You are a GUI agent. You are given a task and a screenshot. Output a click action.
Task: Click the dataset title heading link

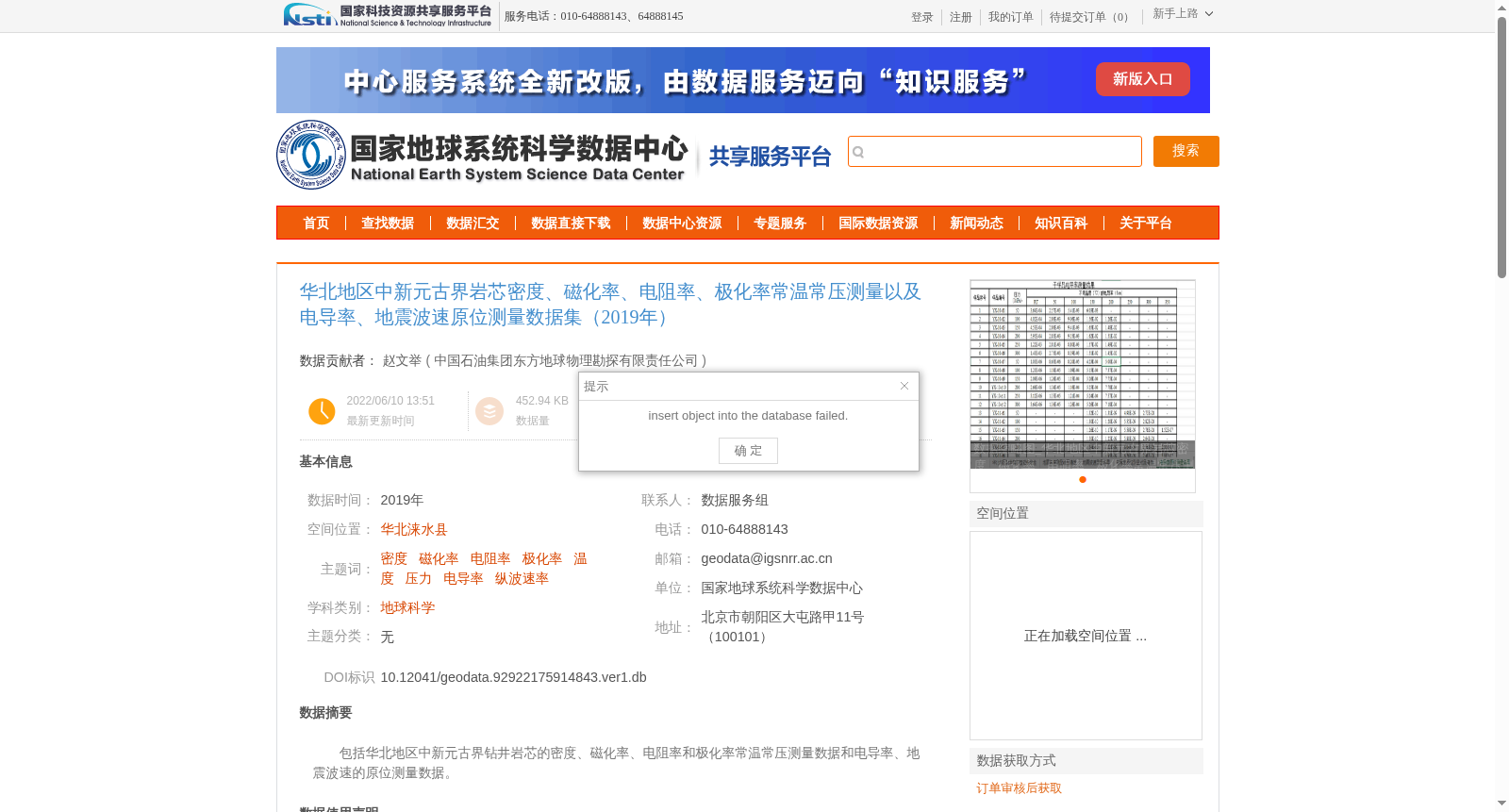coord(610,305)
